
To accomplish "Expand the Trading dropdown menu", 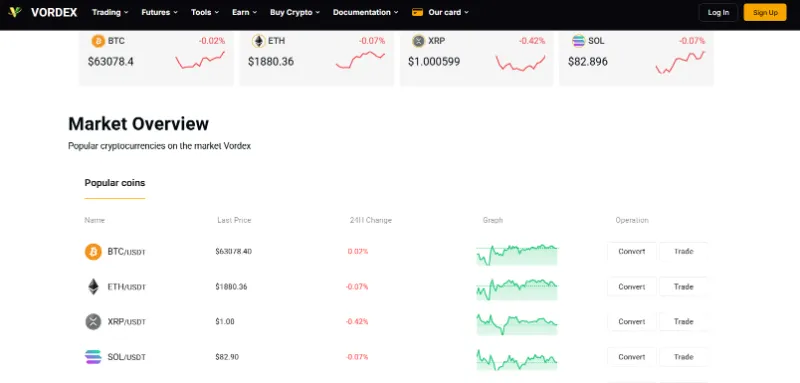I will (110, 12).
